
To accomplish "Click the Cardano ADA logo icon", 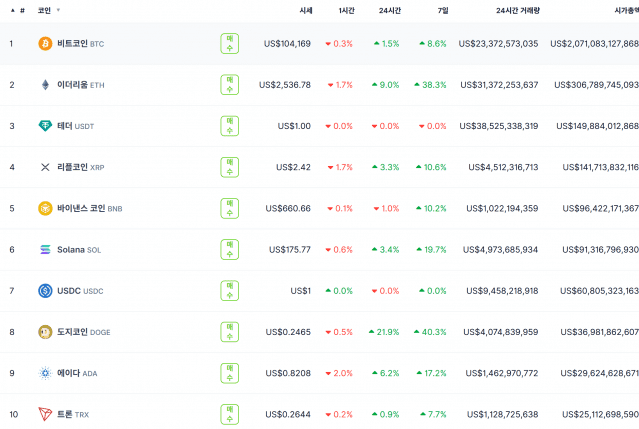I will pyautogui.click(x=45, y=373).
